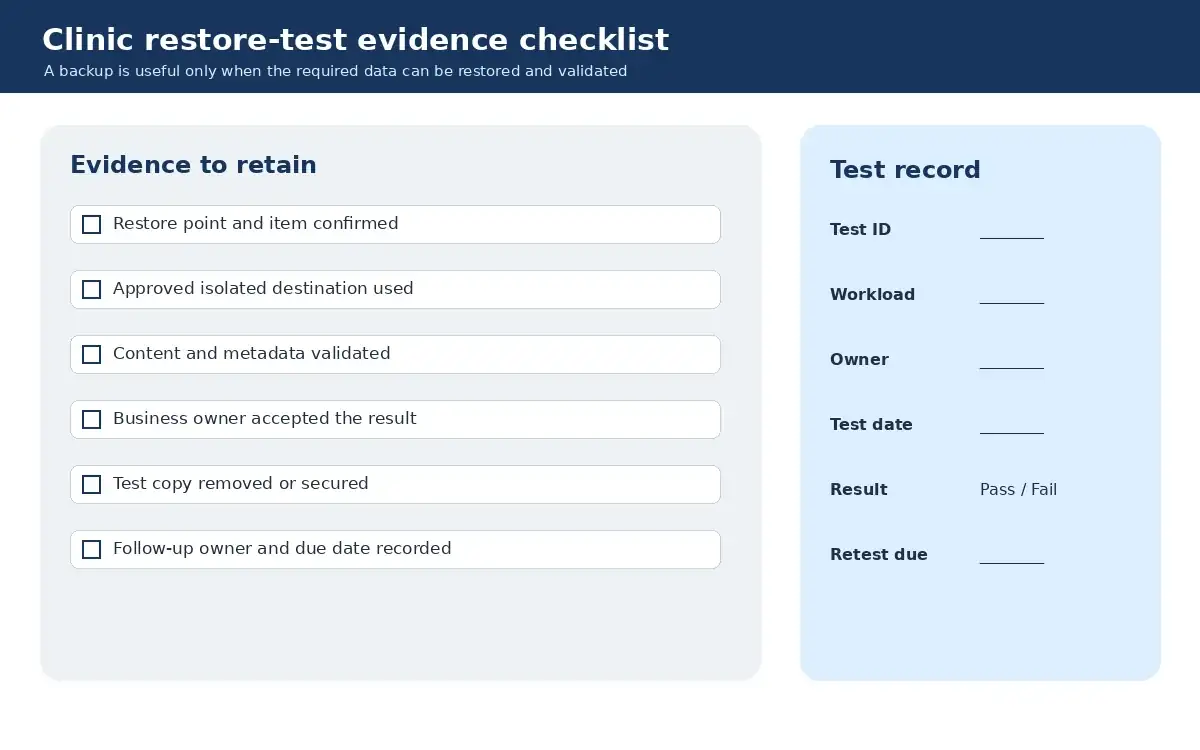Tick the Test copy removed or secured box
The width and height of the screenshot is (1200, 750).
click(x=91, y=484)
